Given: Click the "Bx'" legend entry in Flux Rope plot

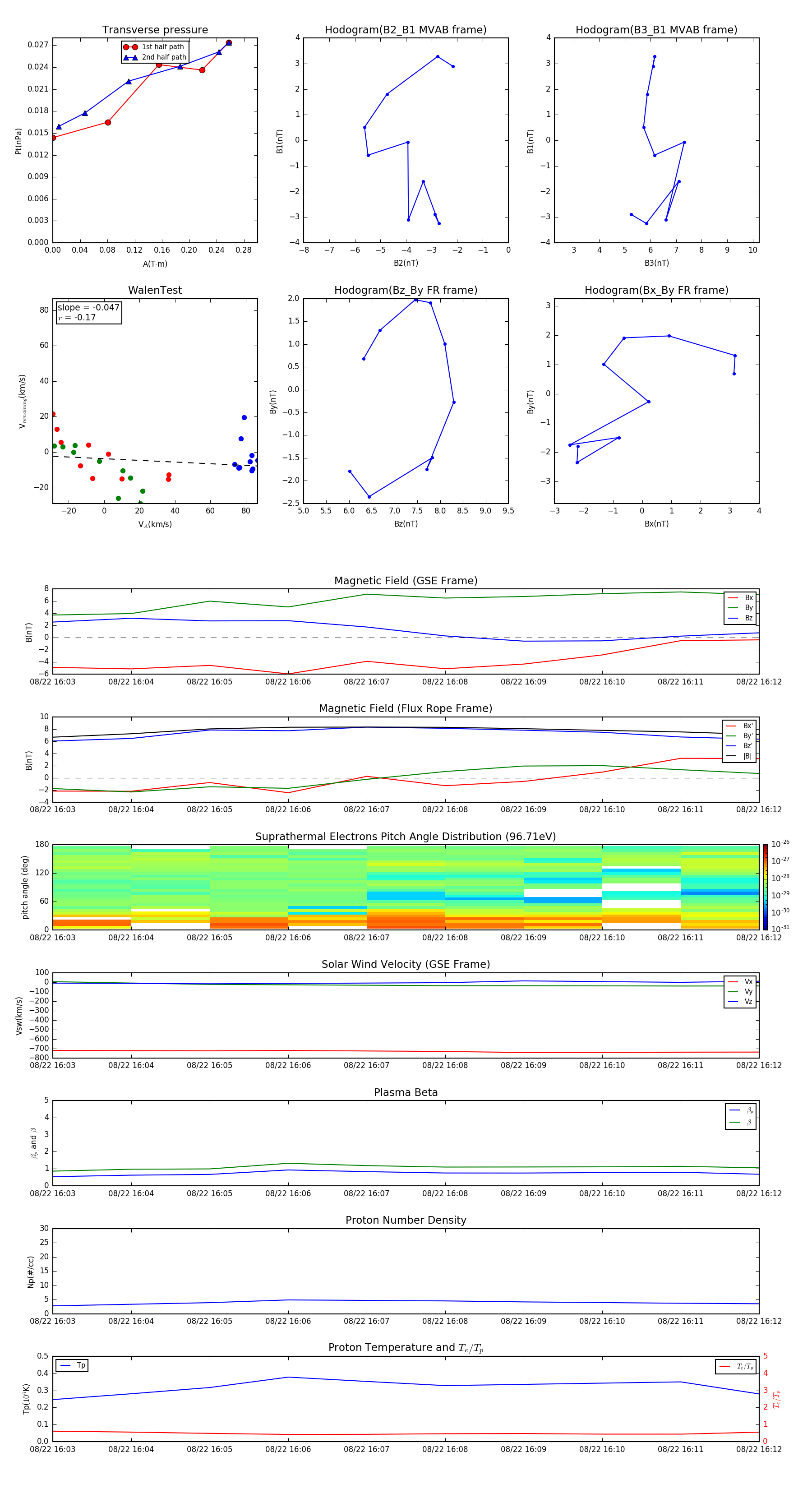Looking at the screenshot, I should (739, 726).
